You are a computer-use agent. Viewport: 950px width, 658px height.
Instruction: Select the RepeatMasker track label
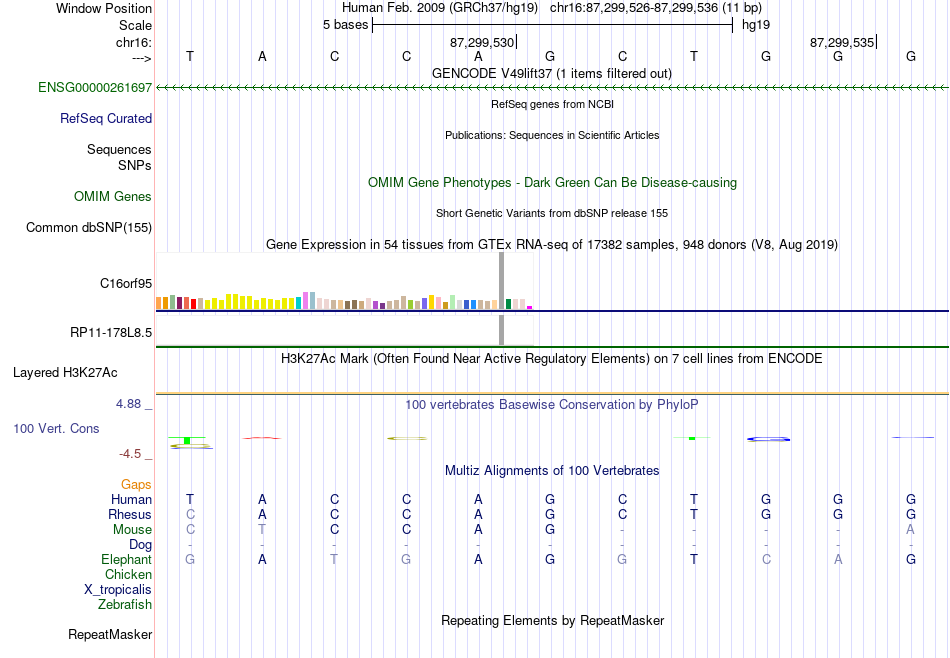coord(110,634)
